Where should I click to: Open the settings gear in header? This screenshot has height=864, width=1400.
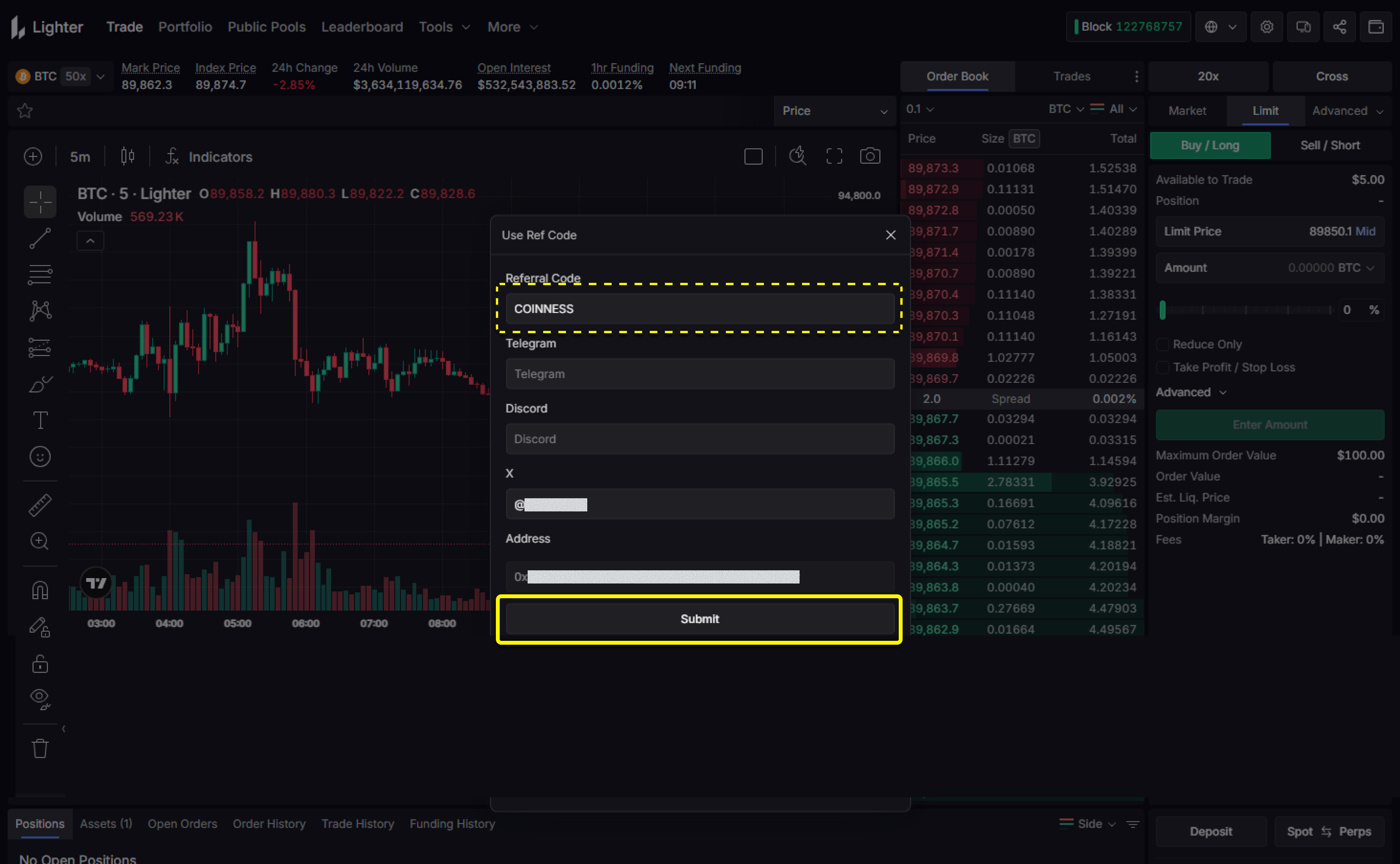click(1266, 27)
